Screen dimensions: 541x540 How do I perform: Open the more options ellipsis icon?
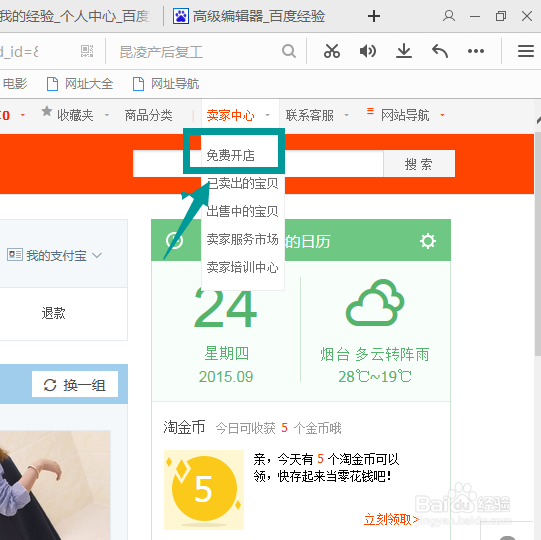(476, 51)
